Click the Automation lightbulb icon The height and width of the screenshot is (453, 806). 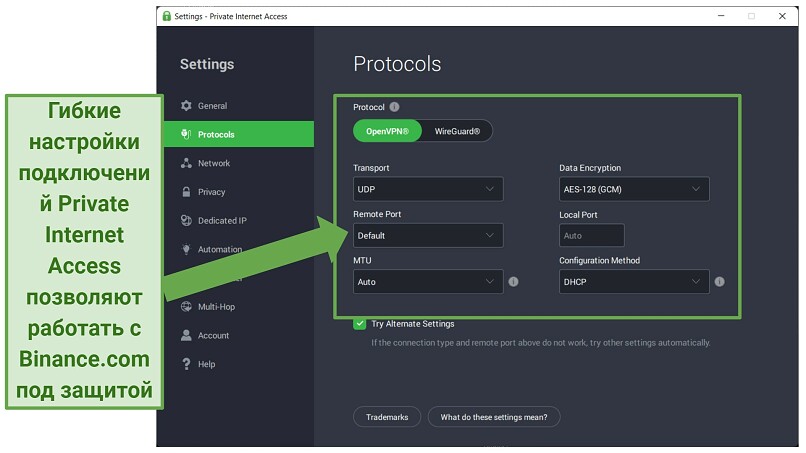click(x=186, y=249)
